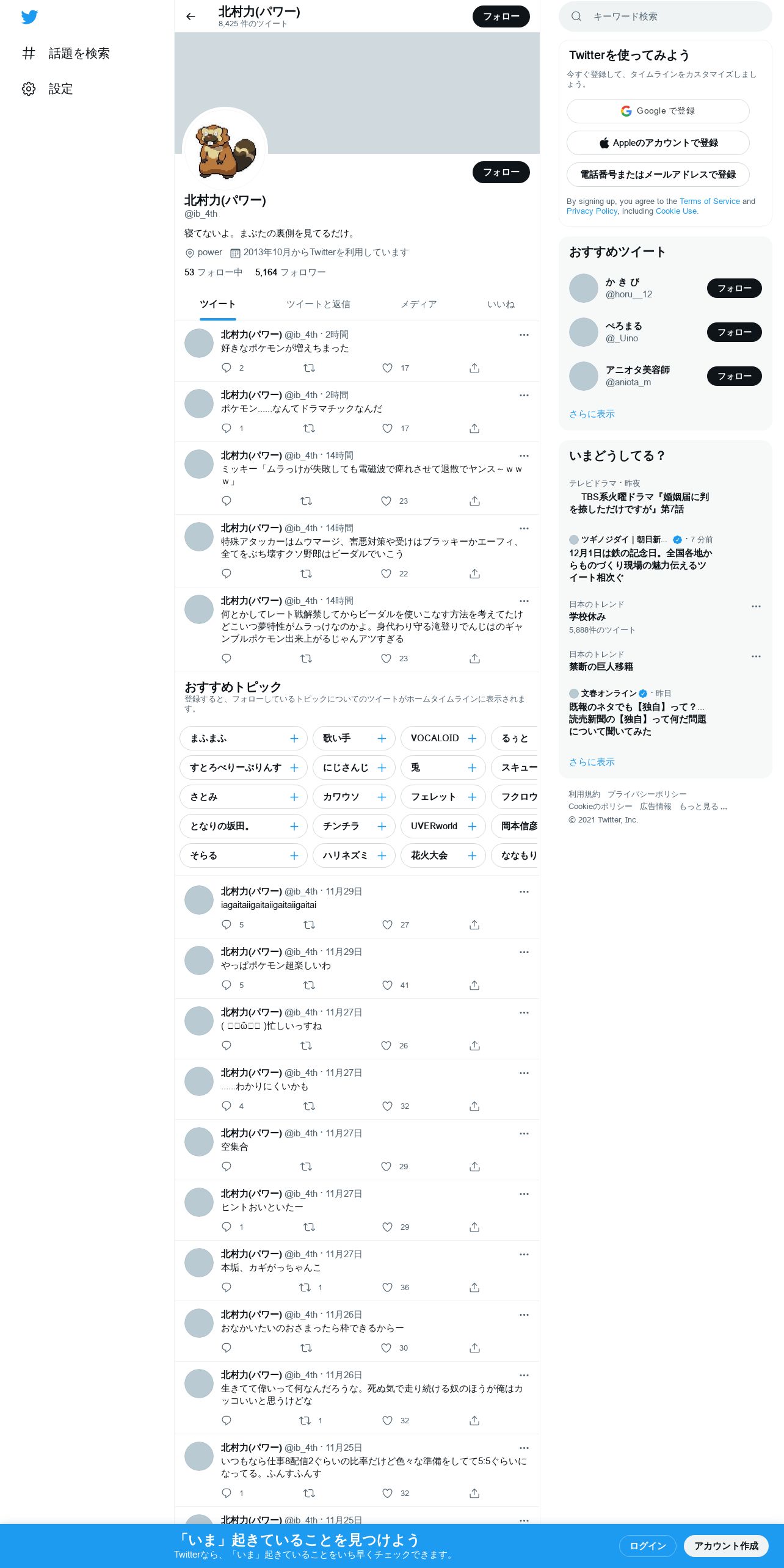Follow the にじさんじ topic
Image resolution: width=784 pixels, height=1568 pixels.
click(382, 768)
